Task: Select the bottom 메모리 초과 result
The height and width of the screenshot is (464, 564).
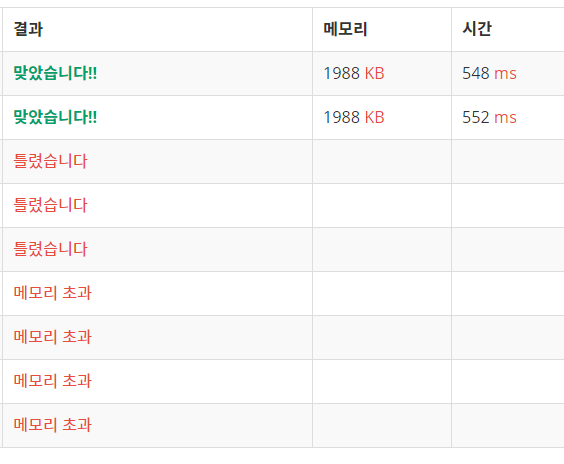Action: 53,425
